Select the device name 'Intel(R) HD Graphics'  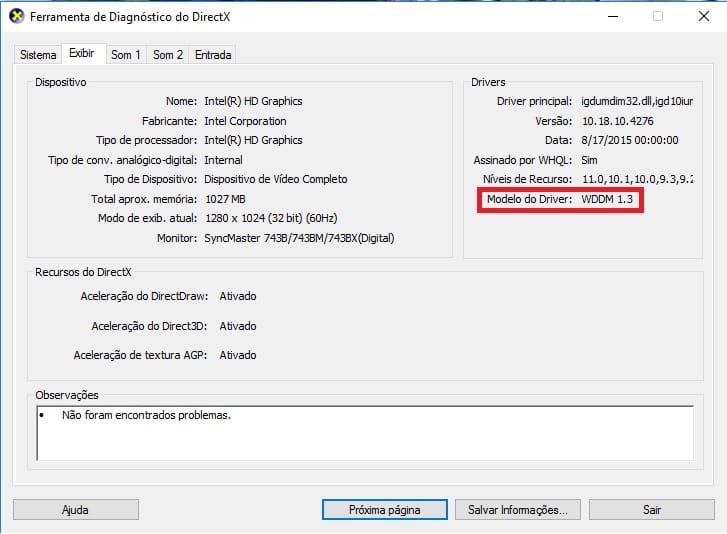coord(253,101)
